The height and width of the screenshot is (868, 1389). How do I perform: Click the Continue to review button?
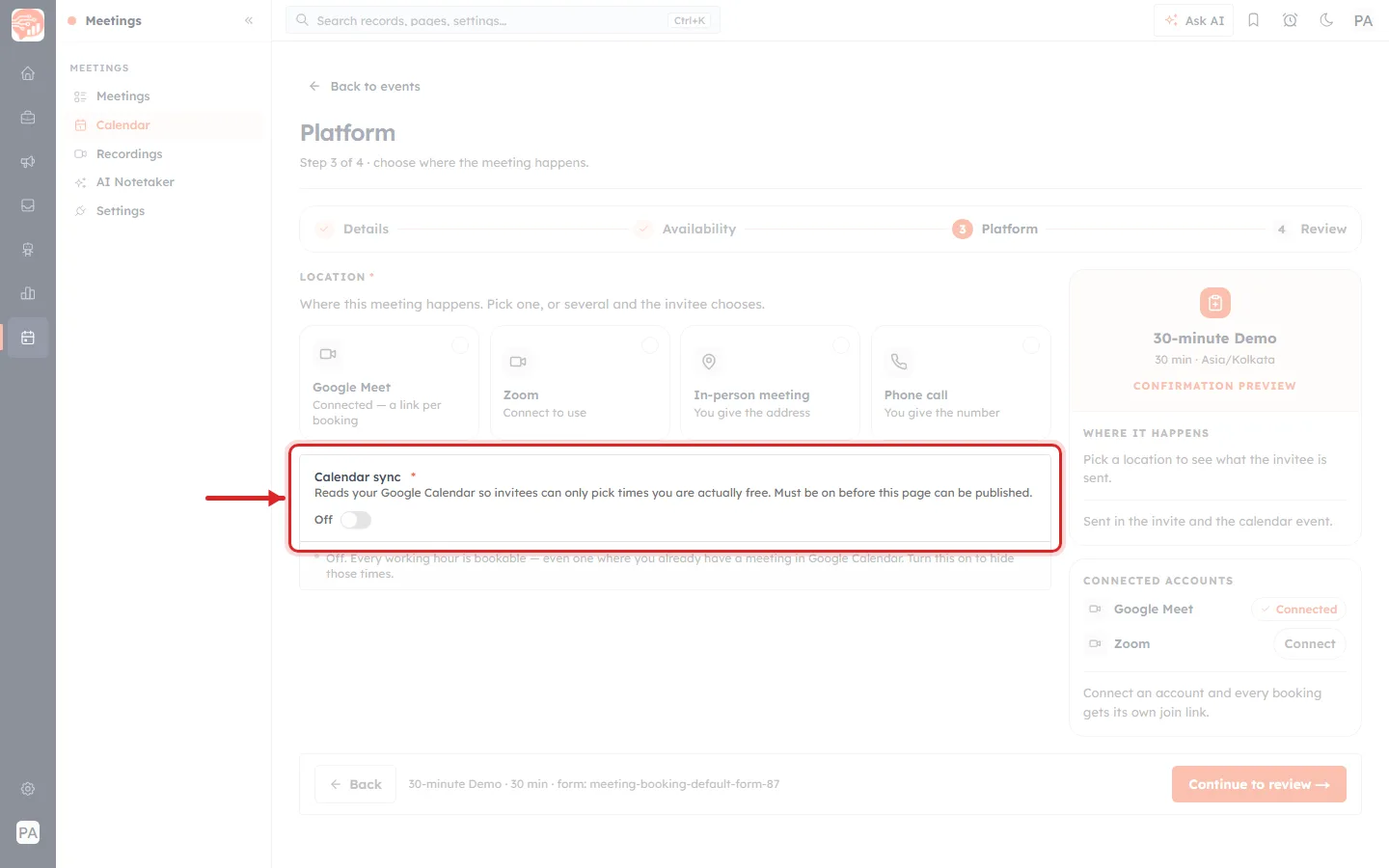pyautogui.click(x=1259, y=785)
